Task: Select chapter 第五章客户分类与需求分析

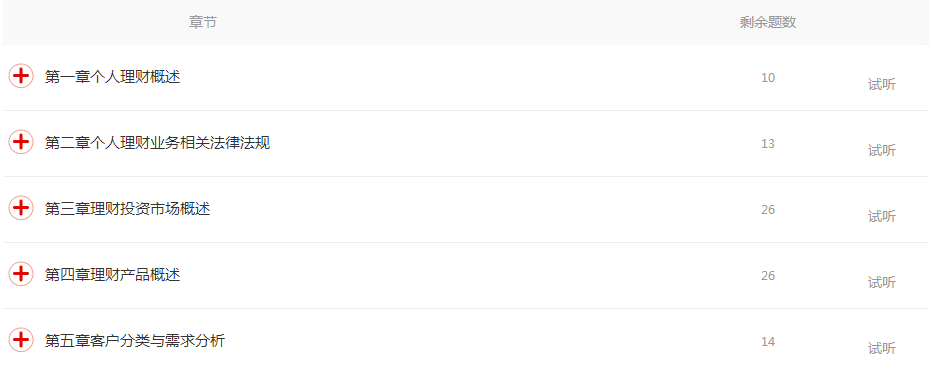Action: click(x=135, y=340)
